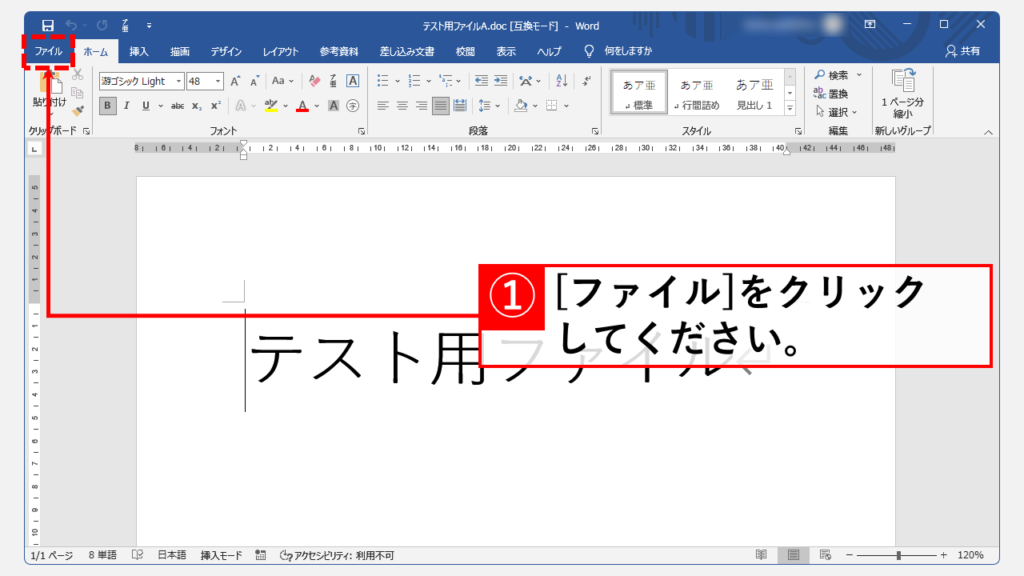Open the font name dropdown
The width and height of the screenshot is (1024, 576).
[x=179, y=81]
